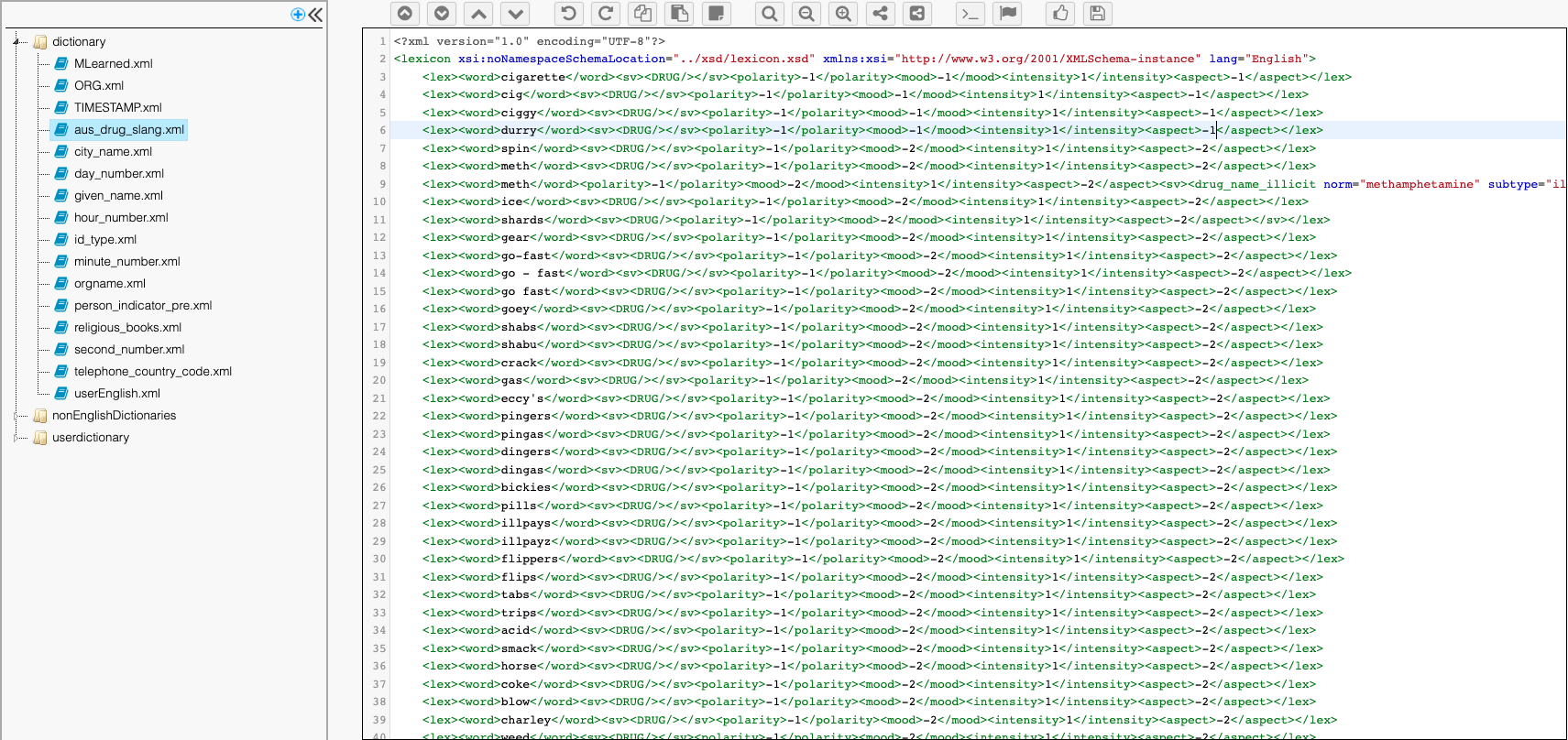
Task: Expand the userdictionary folder
Action: click(x=17, y=438)
